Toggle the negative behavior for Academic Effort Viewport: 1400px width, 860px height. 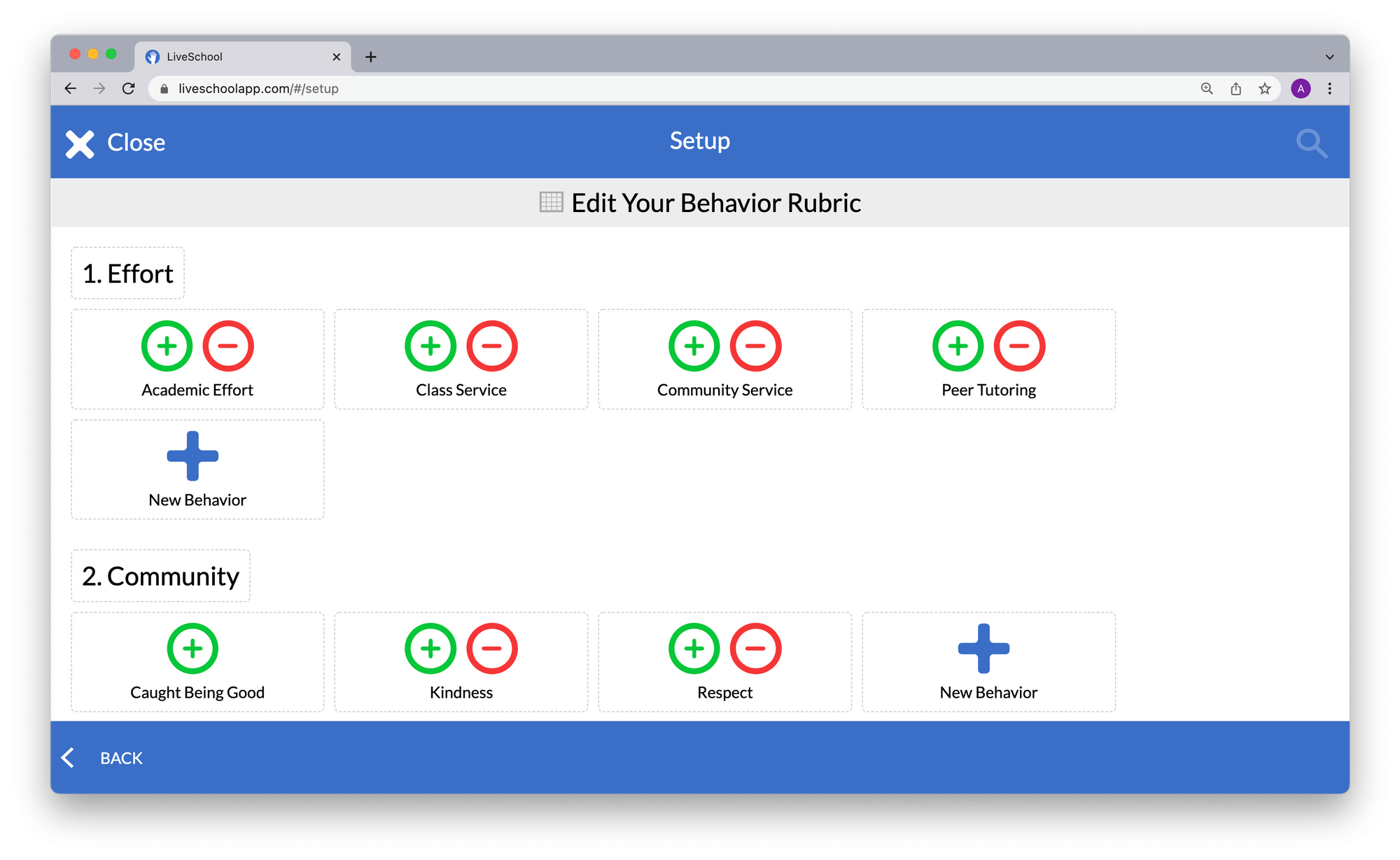[x=227, y=346]
